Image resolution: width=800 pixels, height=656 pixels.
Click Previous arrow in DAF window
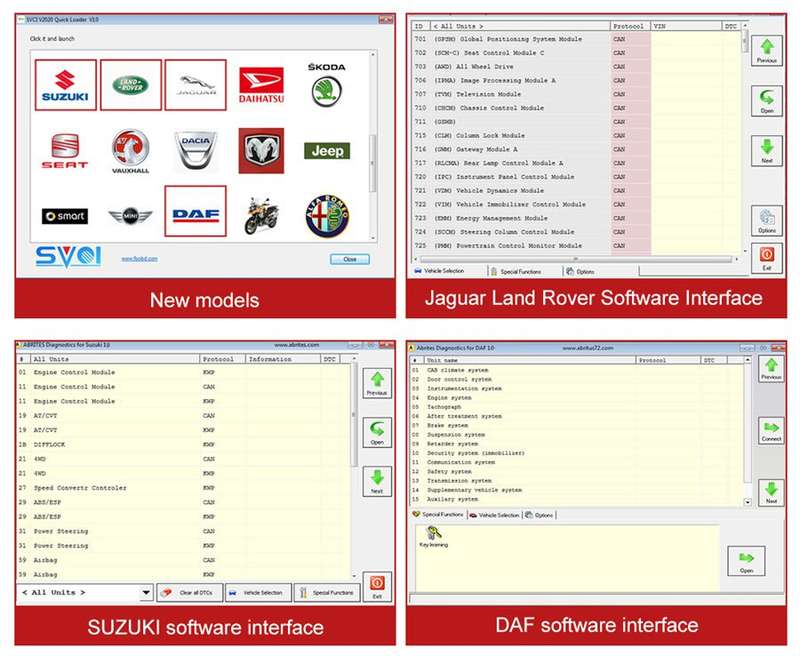[771, 368]
